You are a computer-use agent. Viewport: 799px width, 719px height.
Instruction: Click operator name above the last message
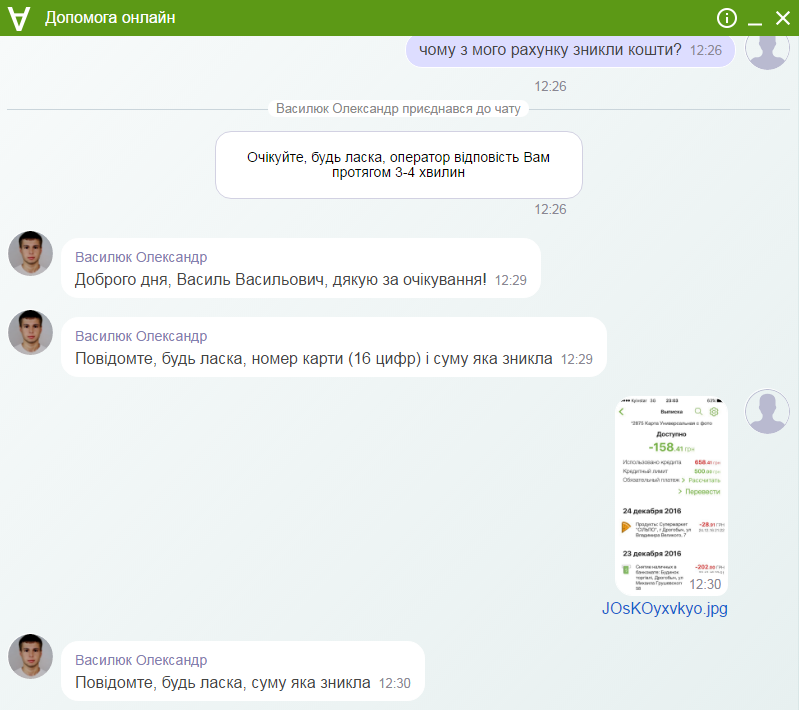[141, 660]
